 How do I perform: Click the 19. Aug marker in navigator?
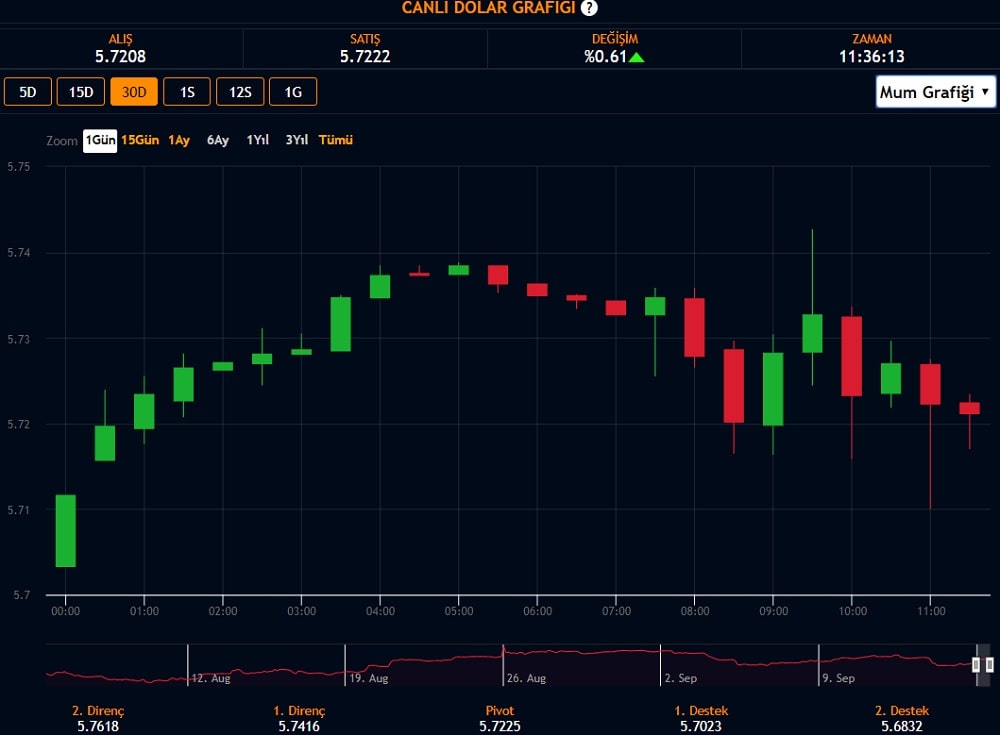369,678
